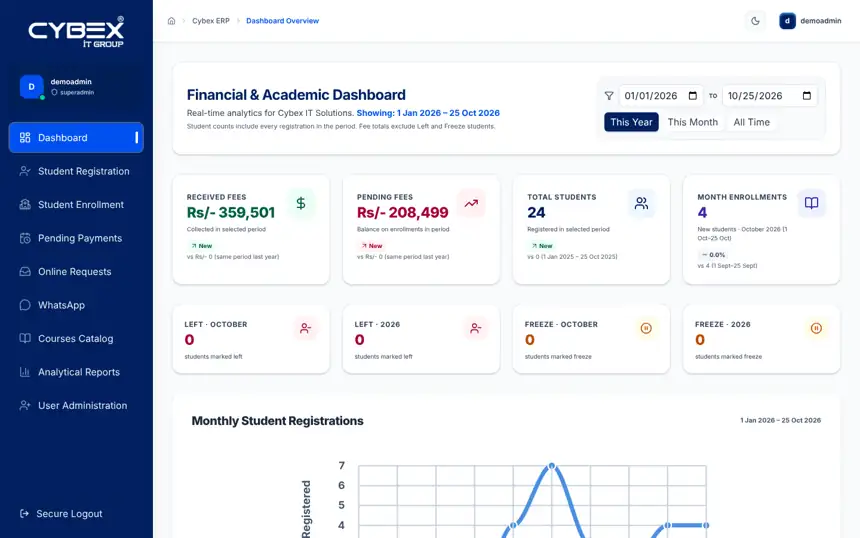Click pause icon on Freeze · 2026
Screen dimensions: 860x538
tap(816, 329)
